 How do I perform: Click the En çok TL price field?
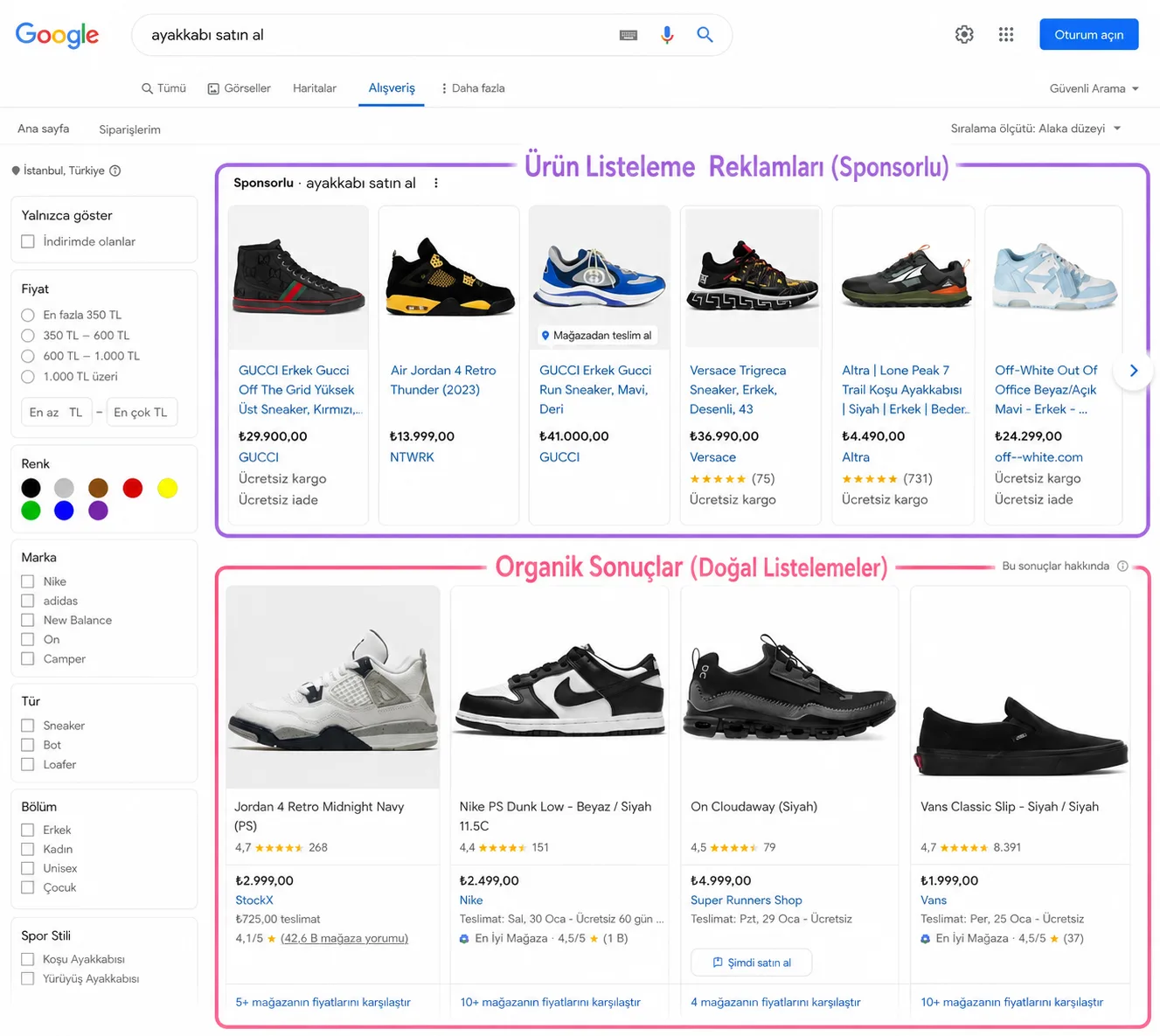pos(142,412)
